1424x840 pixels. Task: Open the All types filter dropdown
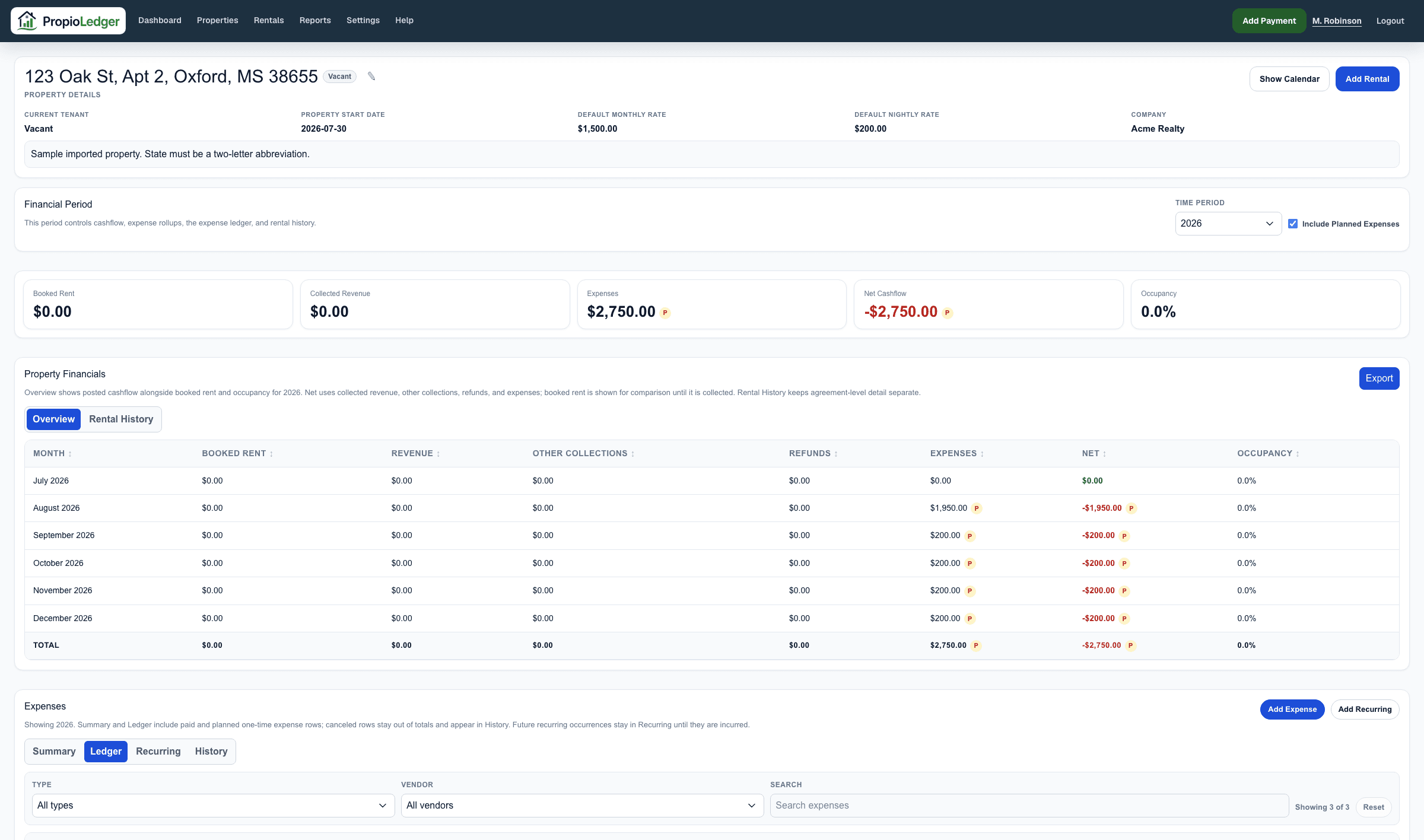pos(213,806)
